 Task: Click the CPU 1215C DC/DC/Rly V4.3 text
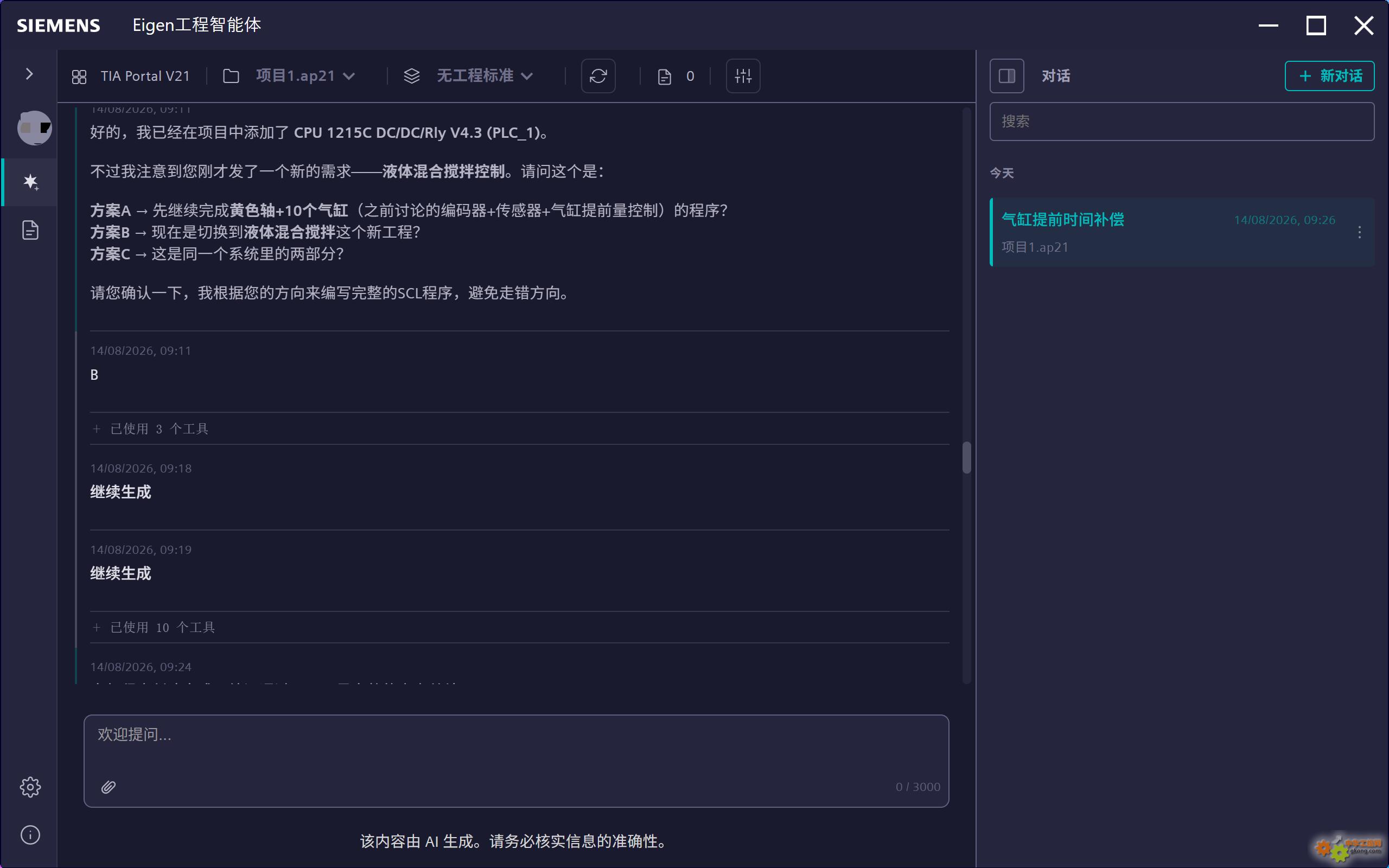387,132
